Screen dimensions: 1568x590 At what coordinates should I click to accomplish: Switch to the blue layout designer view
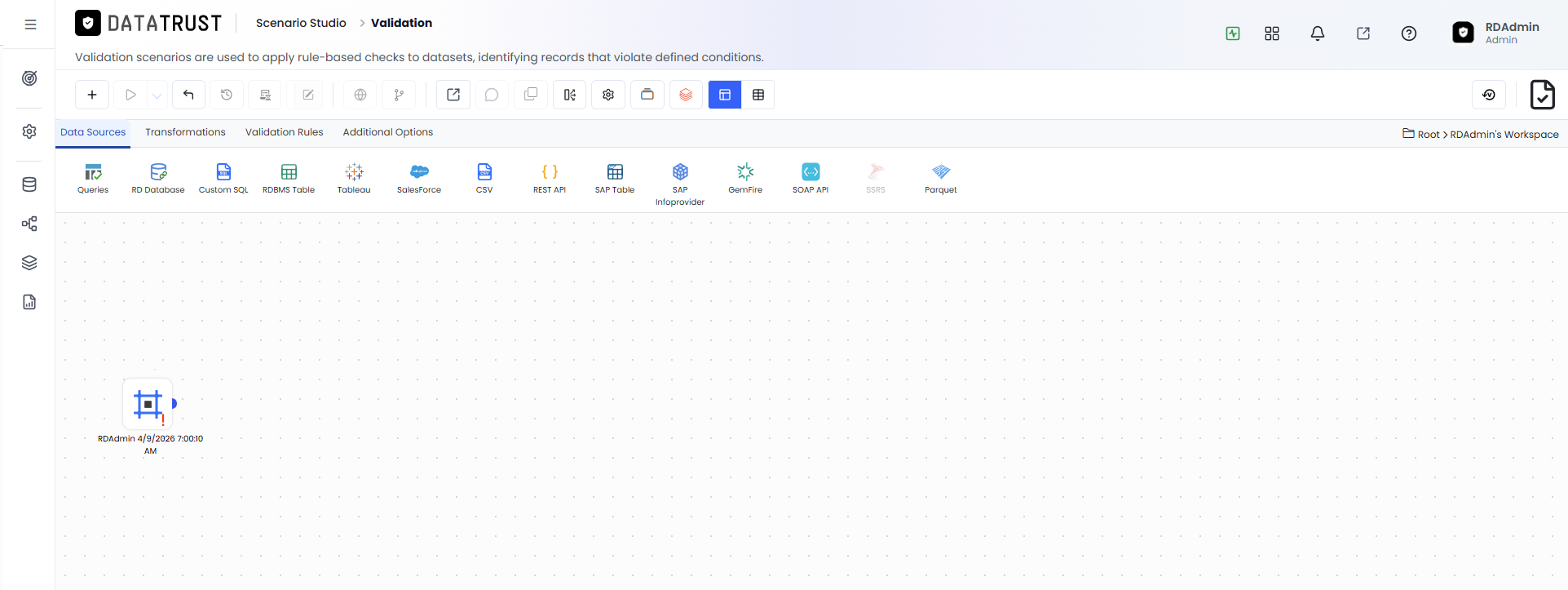(725, 95)
